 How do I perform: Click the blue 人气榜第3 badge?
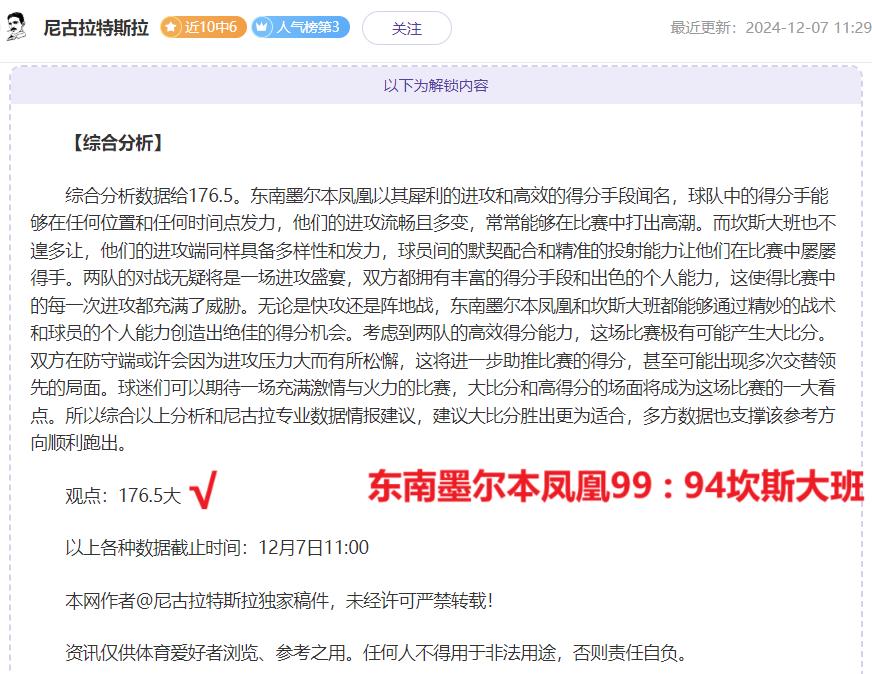[x=300, y=27]
